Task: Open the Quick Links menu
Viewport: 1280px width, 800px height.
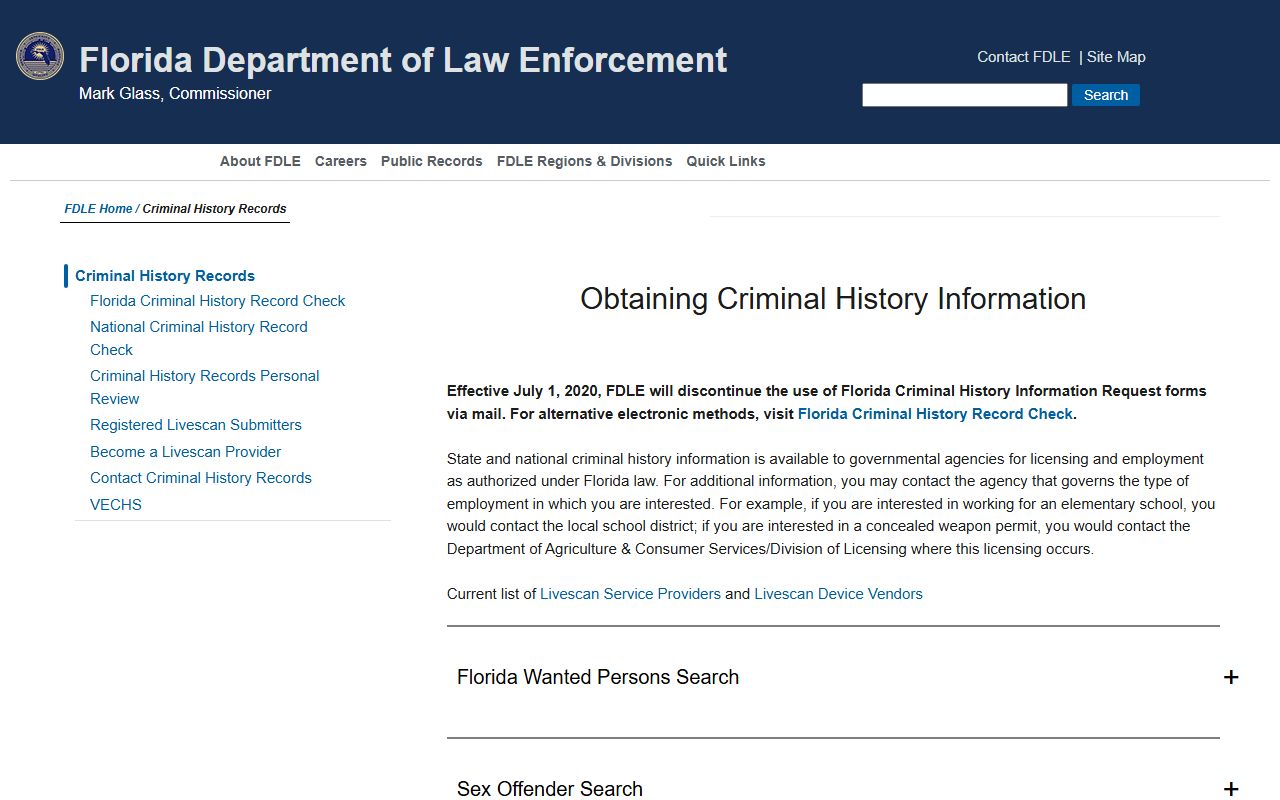Action: (726, 161)
